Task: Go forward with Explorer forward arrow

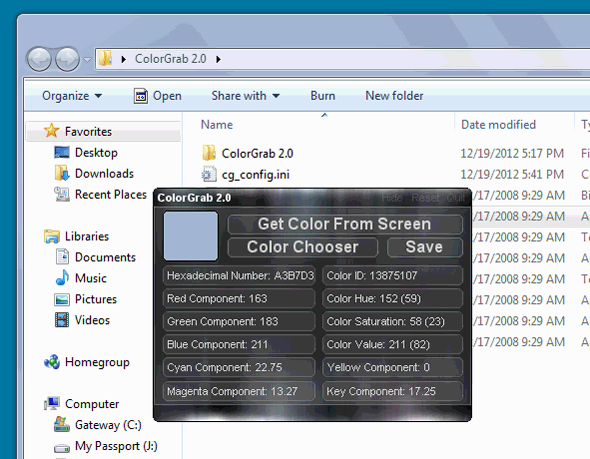Action: tap(67, 59)
